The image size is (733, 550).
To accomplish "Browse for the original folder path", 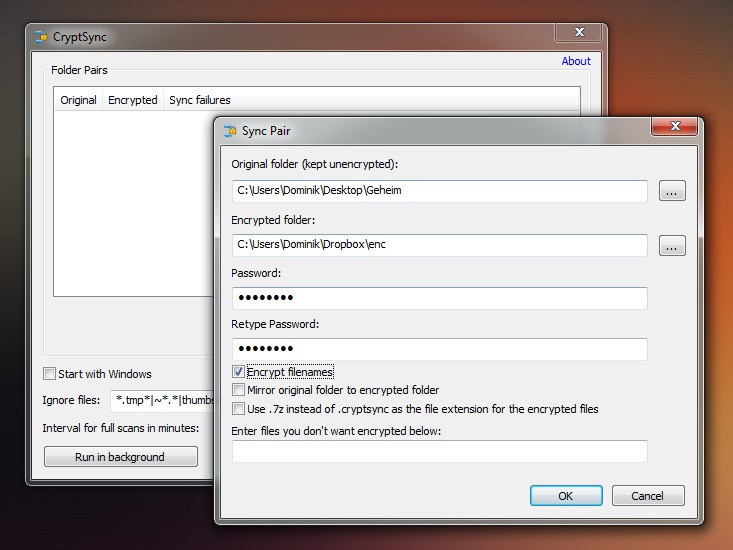I will point(672,191).
